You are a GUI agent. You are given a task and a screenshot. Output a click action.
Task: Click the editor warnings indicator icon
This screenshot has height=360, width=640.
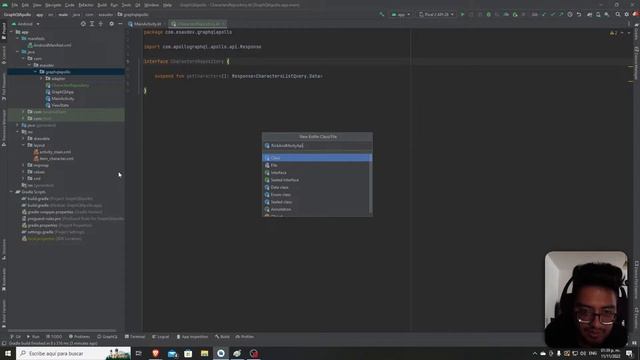click(x=614, y=33)
